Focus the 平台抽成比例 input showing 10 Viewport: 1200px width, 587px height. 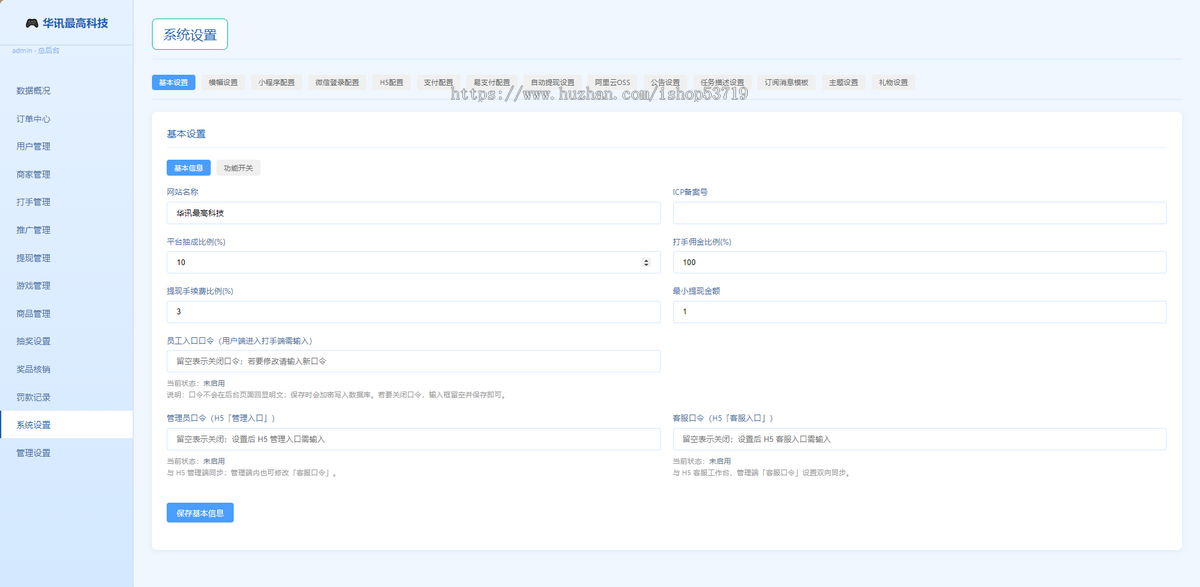413,262
